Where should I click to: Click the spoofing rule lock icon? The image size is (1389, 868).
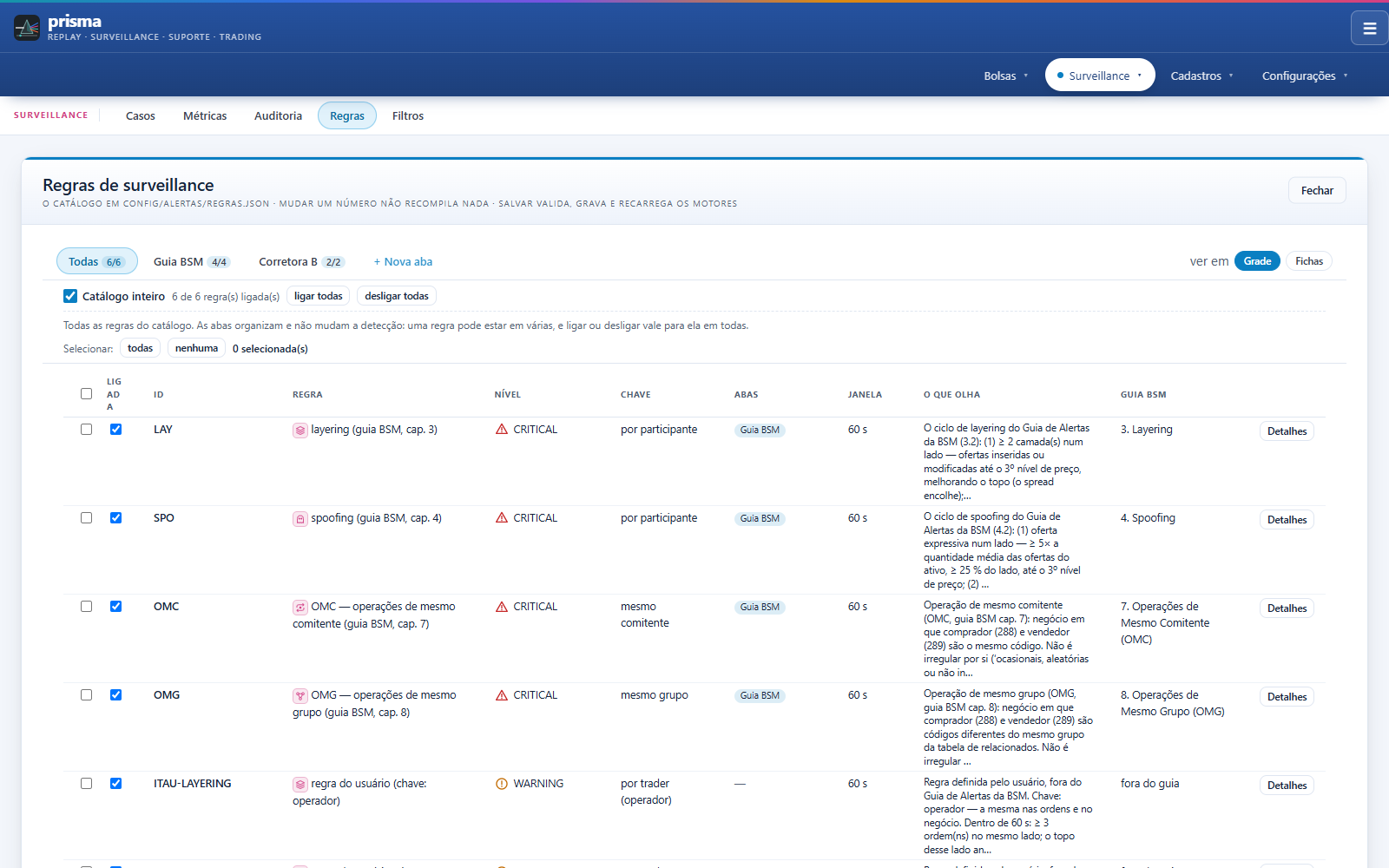[300, 518]
